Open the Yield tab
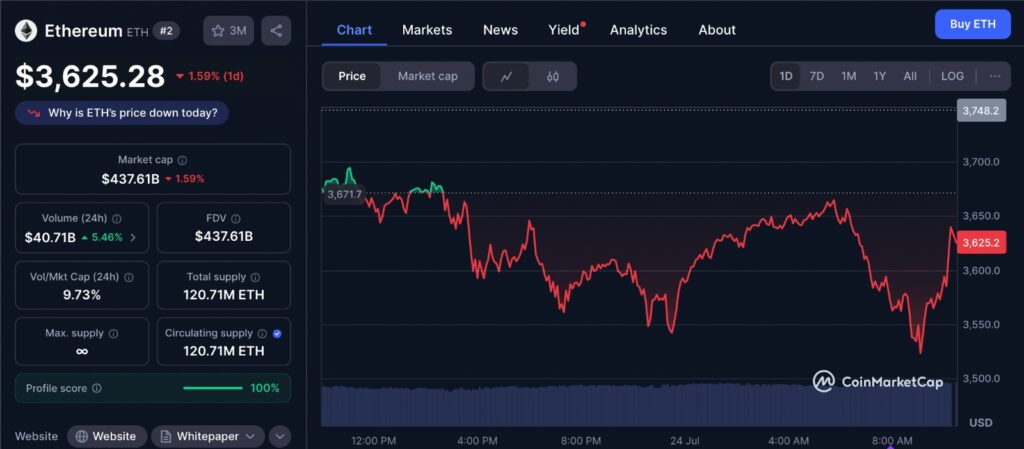This screenshot has height=449, width=1024. [x=564, y=30]
